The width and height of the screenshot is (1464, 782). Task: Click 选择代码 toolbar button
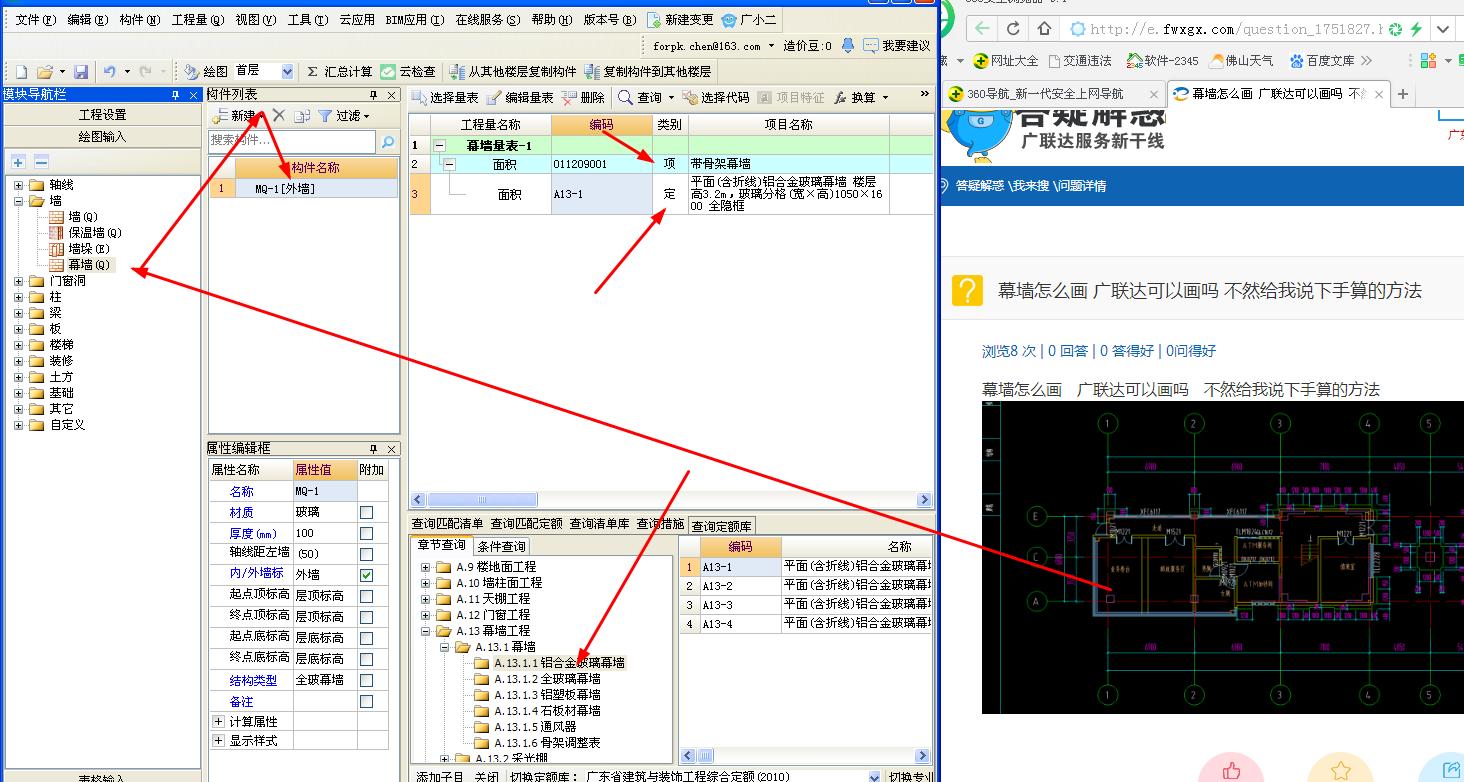tap(716, 98)
